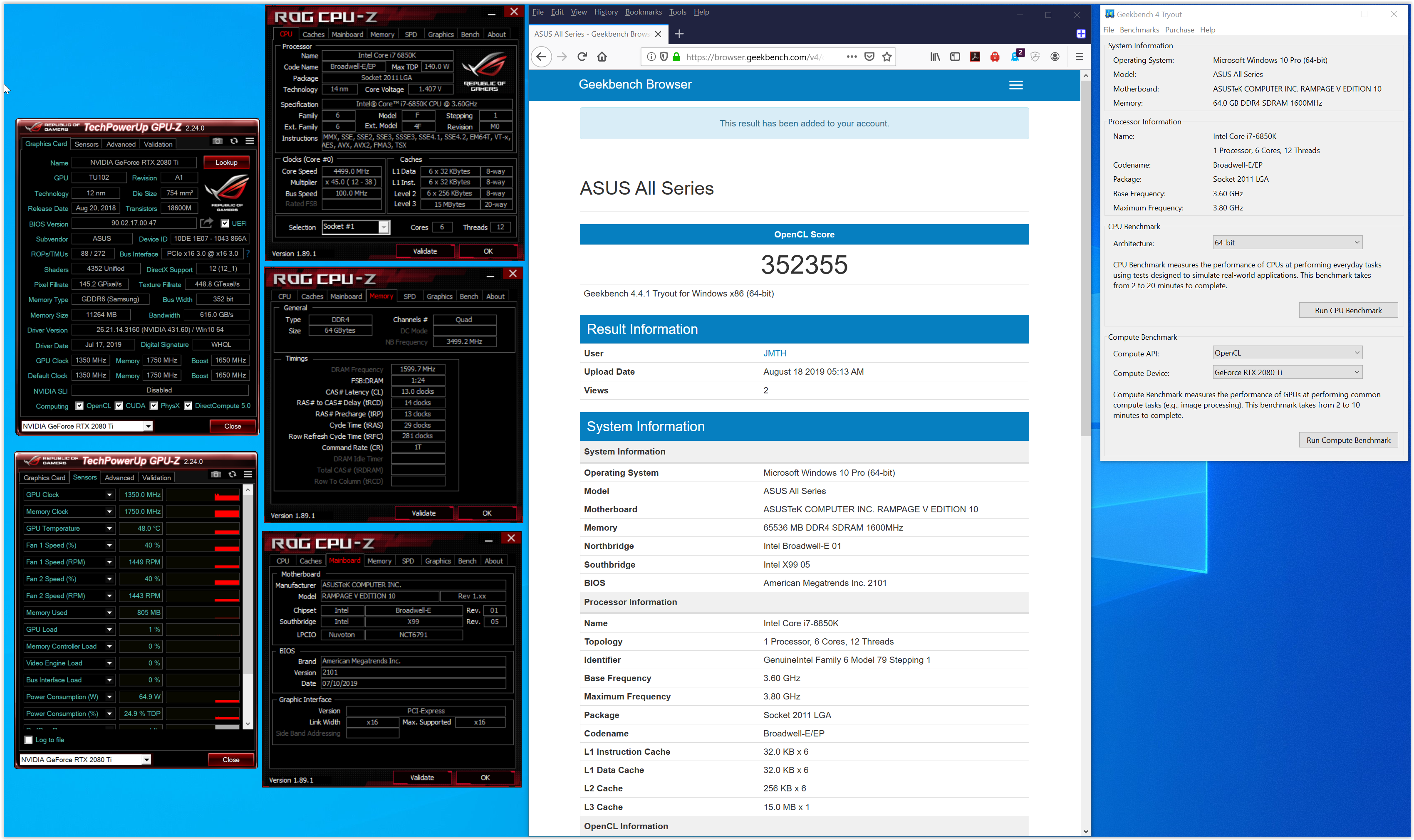The height and width of the screenshot is (840, 1414).
Task: Take screenshot in top GPU-Z camera icon
Action: 218,141
